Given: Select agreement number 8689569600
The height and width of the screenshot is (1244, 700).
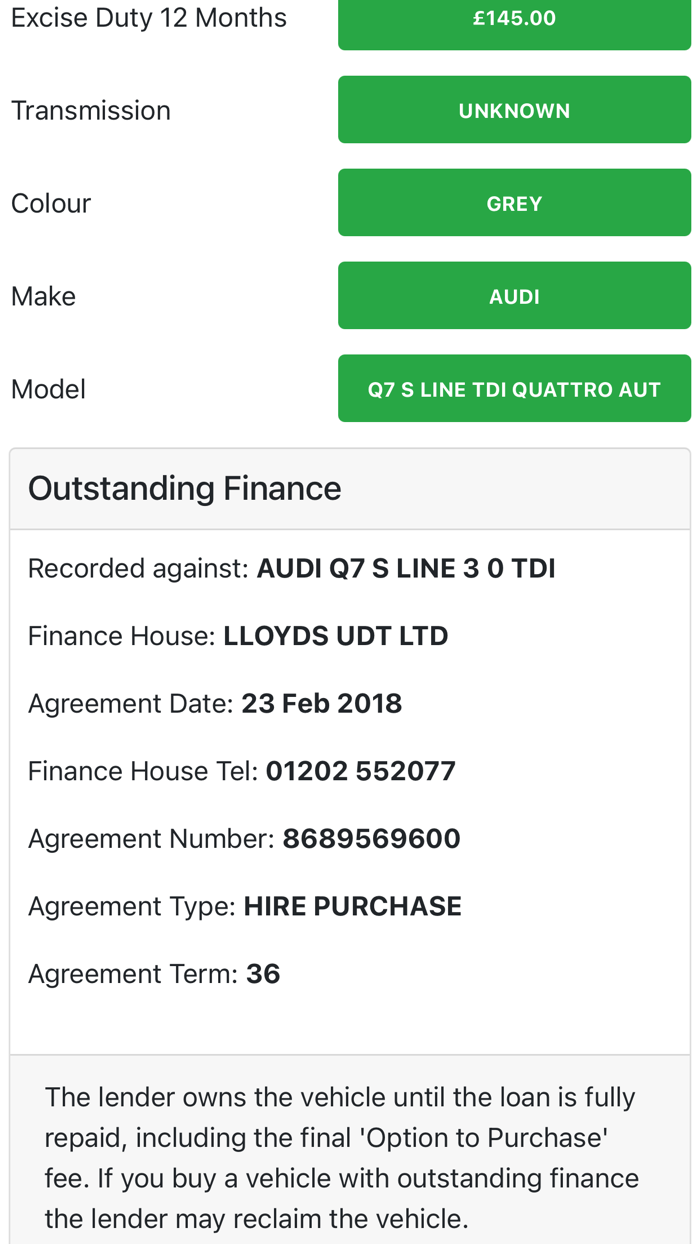Looking at the screenshot, I should click(372, 838).
